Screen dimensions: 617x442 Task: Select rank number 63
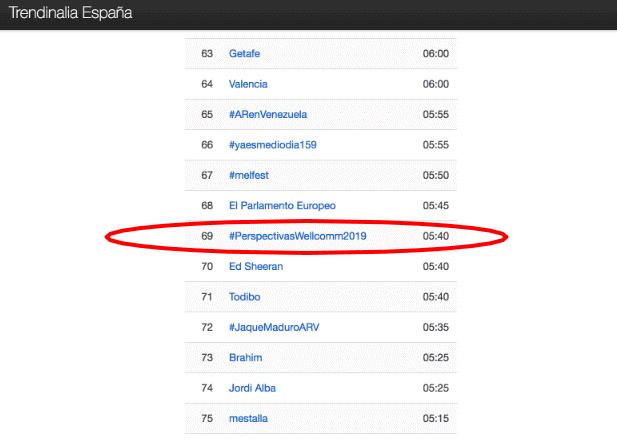[207, 54]
